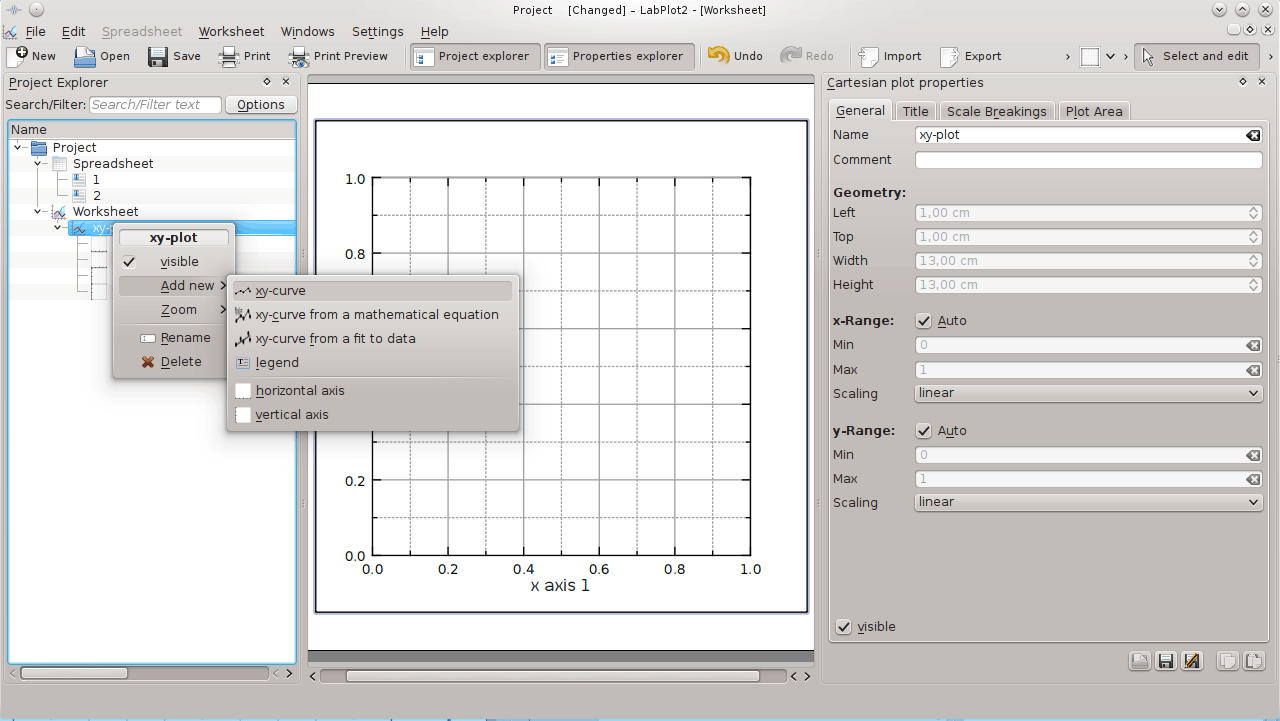1280x721 pixels.
Task: Click the Options button in Project Explorer
Action: (261, 105)
